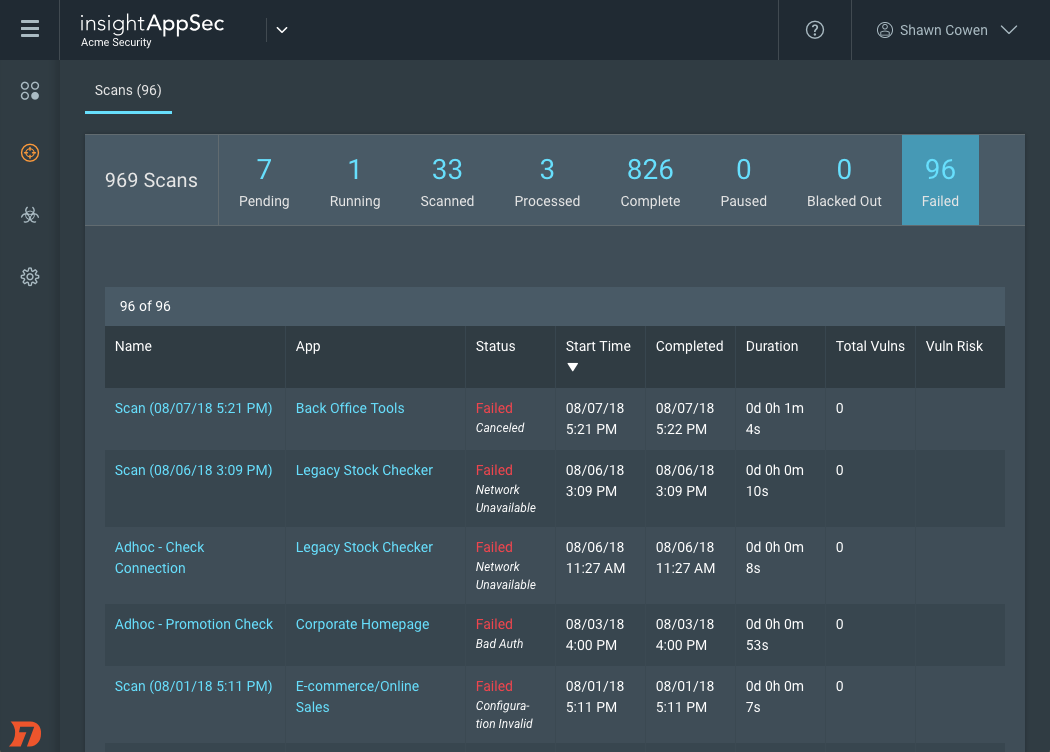Open the Corporate Homepage app link

pyautogui.click(x=362, y=624)
